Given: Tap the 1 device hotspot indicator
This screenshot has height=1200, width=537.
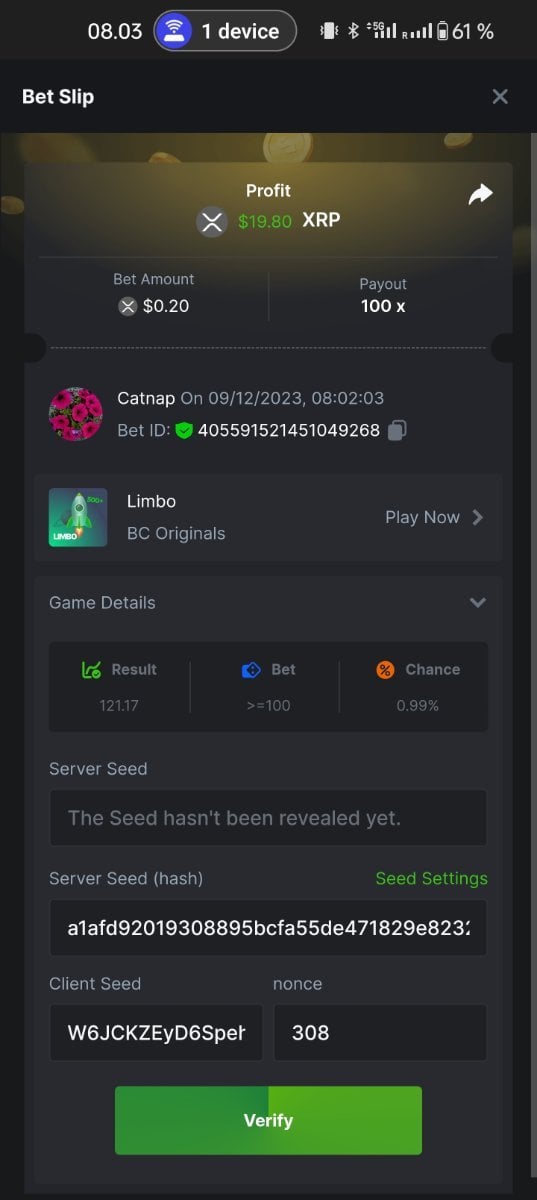Looking at the screenshot, I should [225, 30].
